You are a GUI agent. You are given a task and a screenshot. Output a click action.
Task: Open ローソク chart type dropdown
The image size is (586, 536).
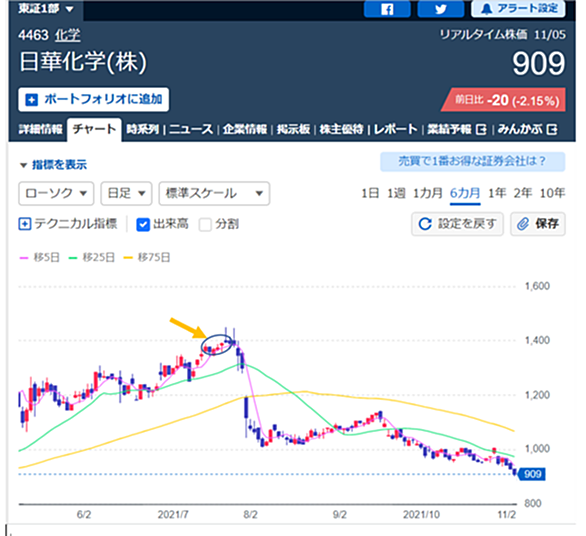click(56, 194)
